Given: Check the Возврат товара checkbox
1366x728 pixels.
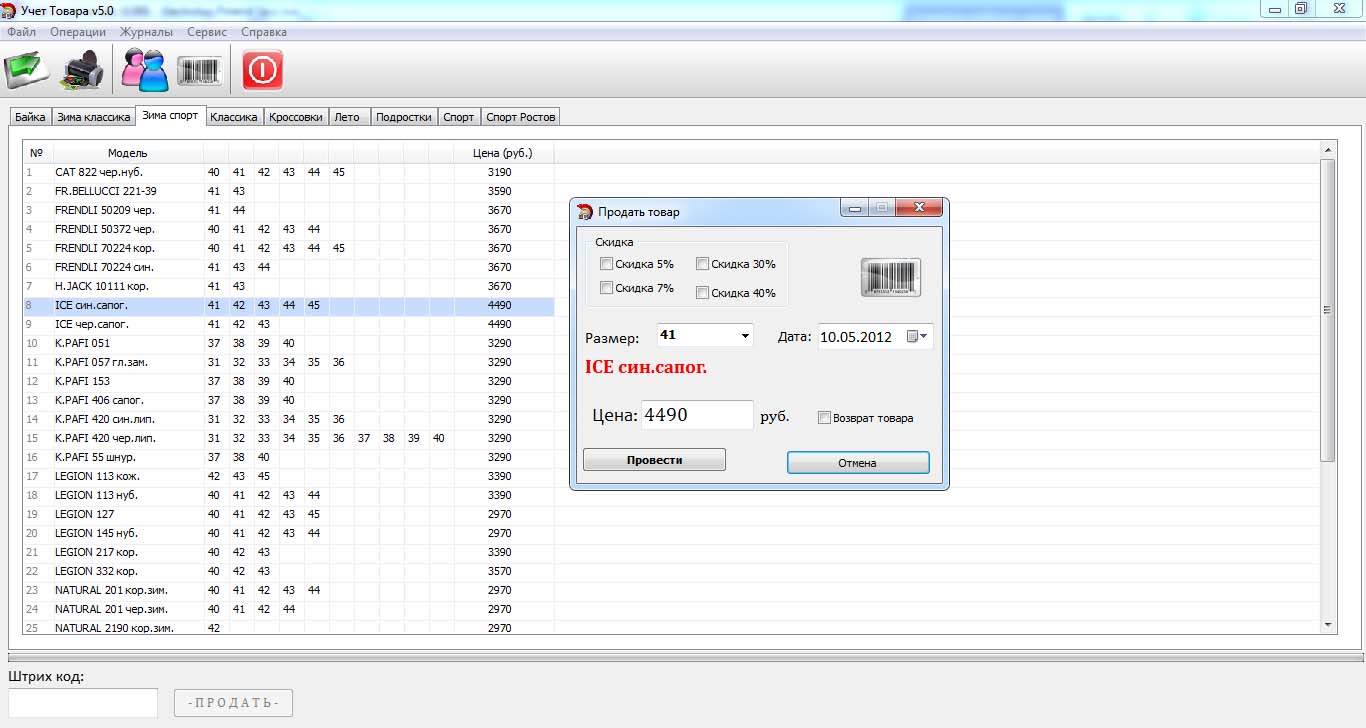Looking at the screenshot, I should coord(824,418).
